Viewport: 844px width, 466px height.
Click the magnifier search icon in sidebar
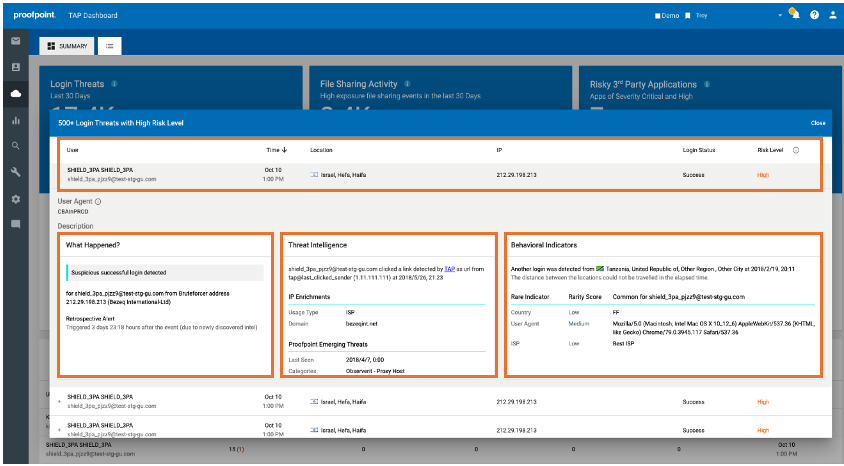16,146
